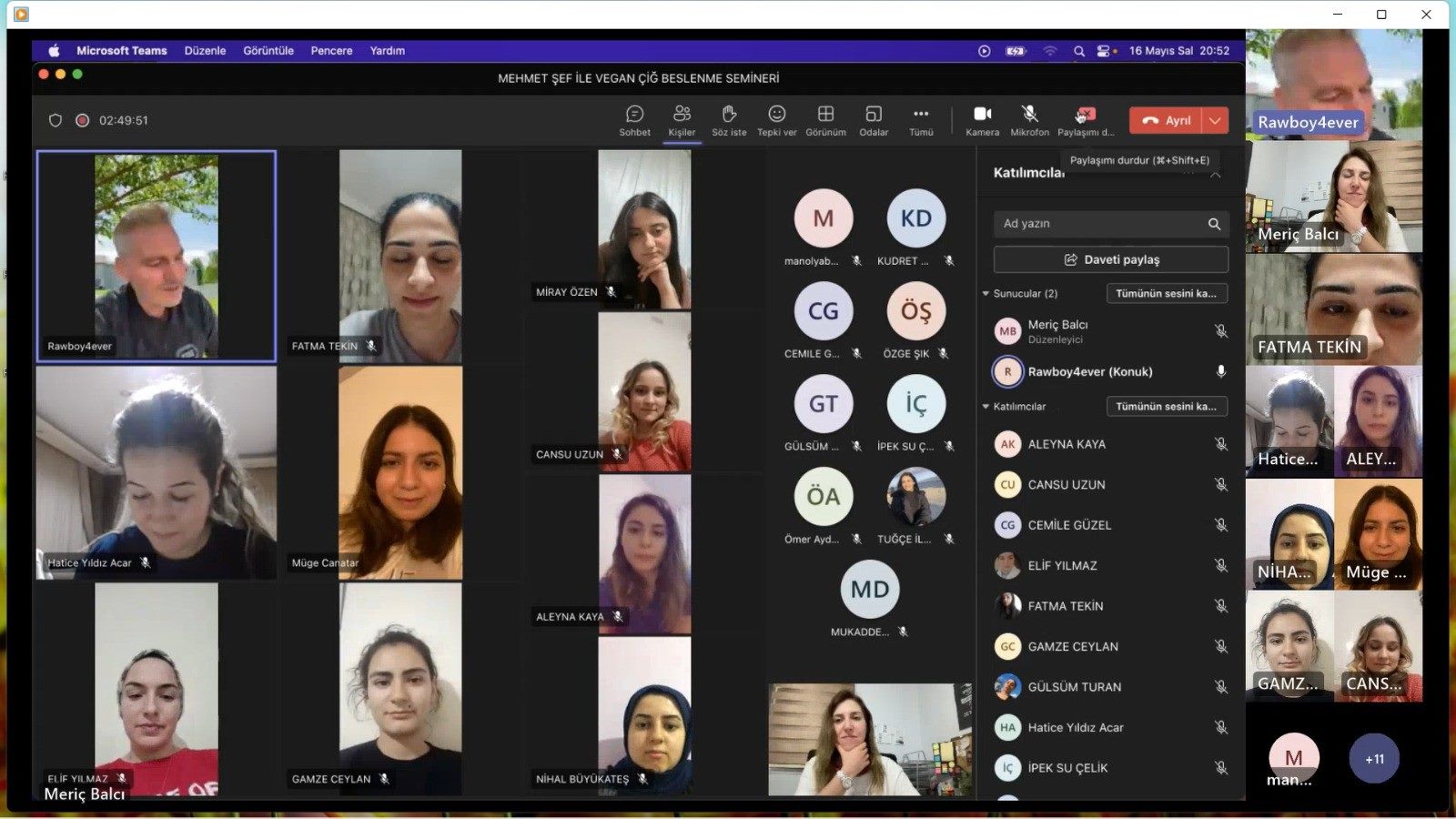Mute all attendees in Katılımcılar section
This screenshot has width=1456, height=819.
pos(1167,406)
